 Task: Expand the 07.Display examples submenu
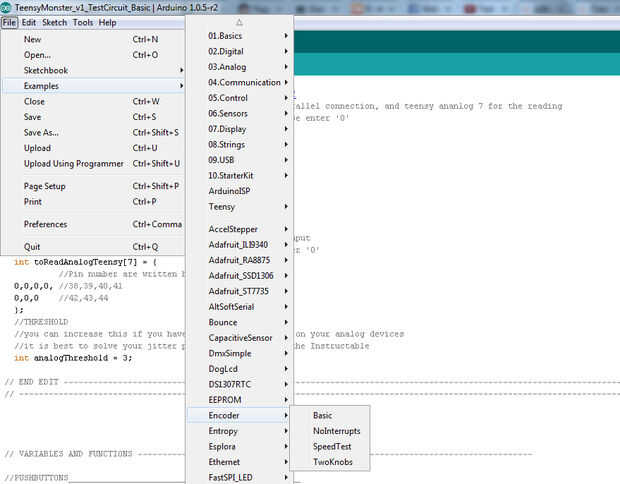click(239, 129)
